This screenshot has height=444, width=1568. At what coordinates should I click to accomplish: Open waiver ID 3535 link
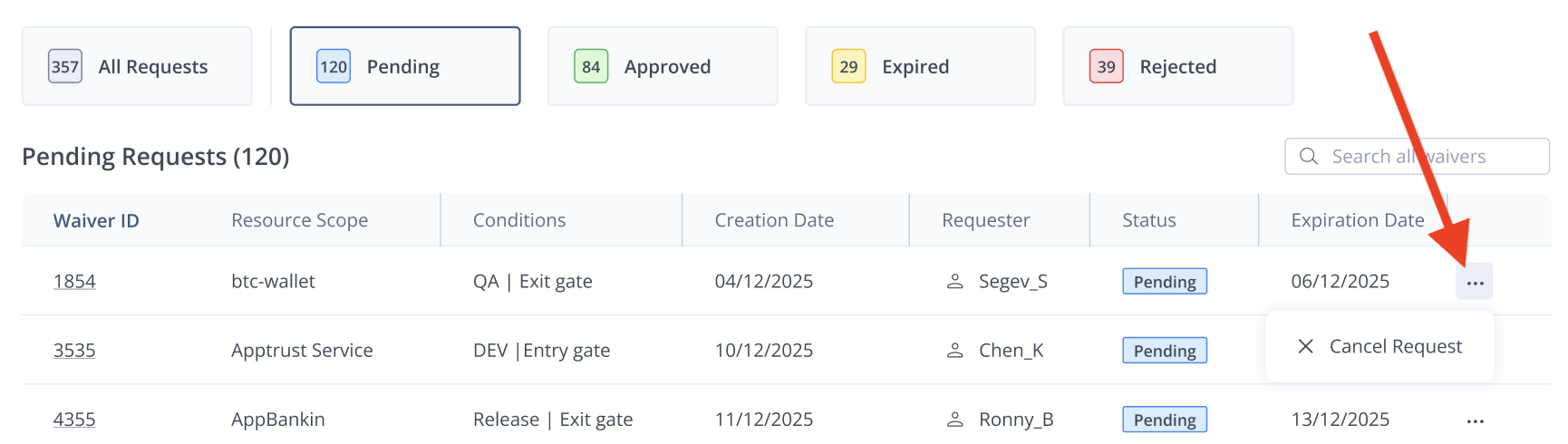click(74, 350)
